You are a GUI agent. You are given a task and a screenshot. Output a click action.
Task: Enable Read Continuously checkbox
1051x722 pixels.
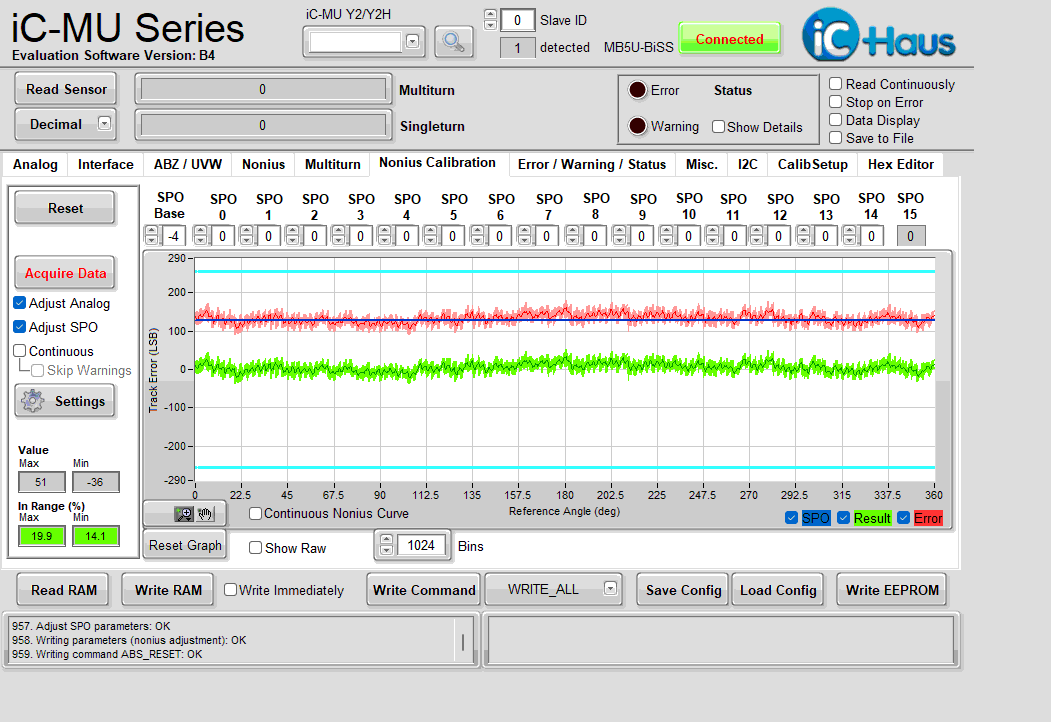836,84
